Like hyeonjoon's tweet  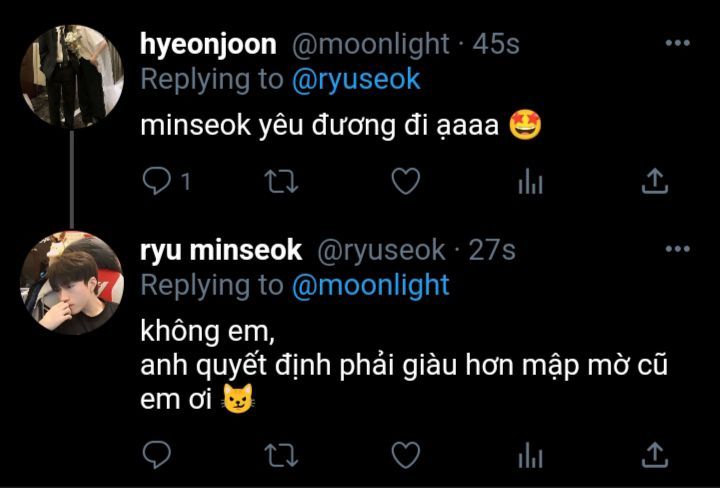pyautogui.click(x=406, y=181)
